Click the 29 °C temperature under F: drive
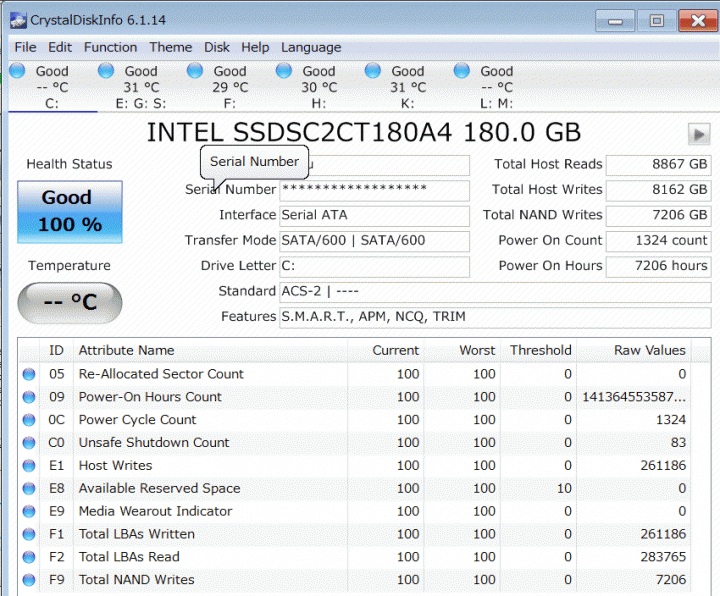 (230, 87)
